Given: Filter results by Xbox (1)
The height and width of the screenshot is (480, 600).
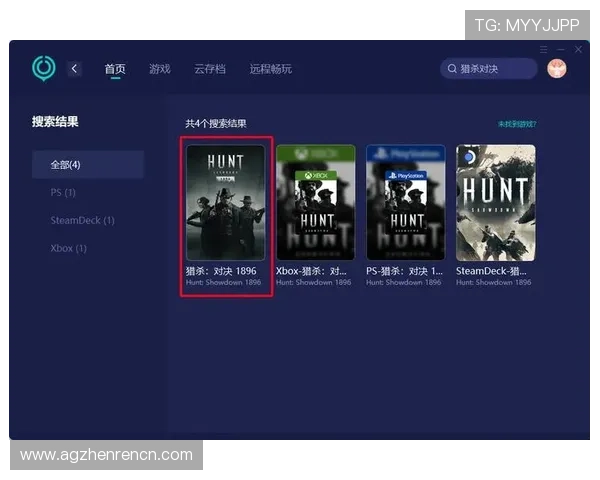Looking at the screenshot, I should point(68,248).
